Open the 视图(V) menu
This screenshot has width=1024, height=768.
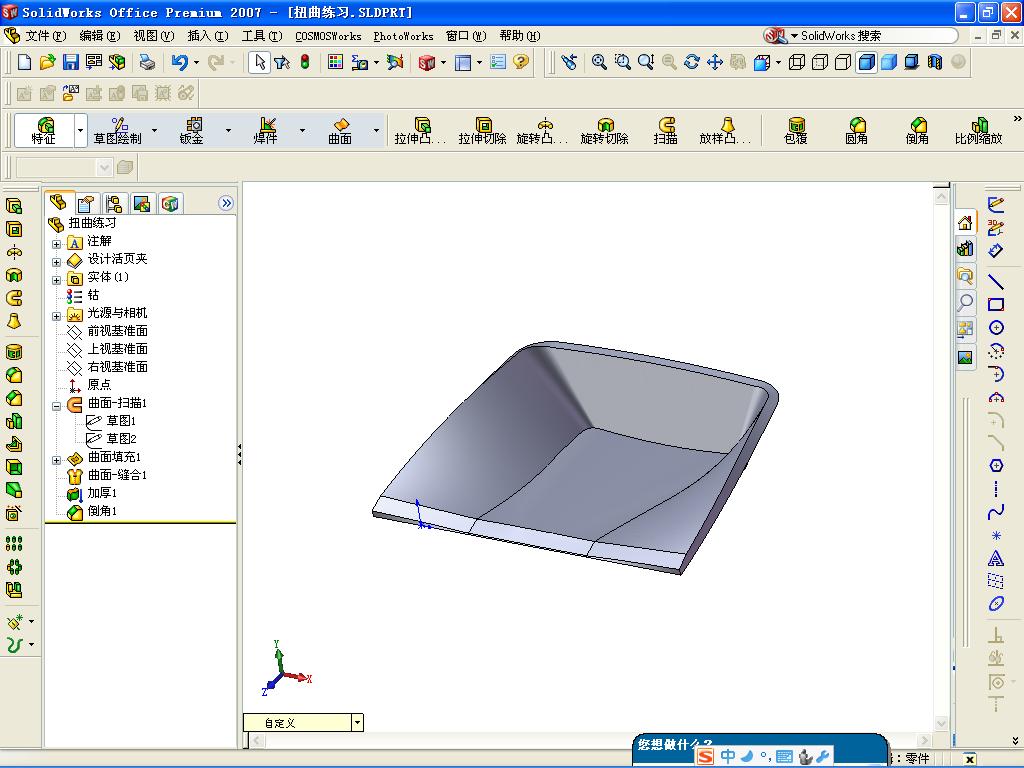[x=154, y=36]
